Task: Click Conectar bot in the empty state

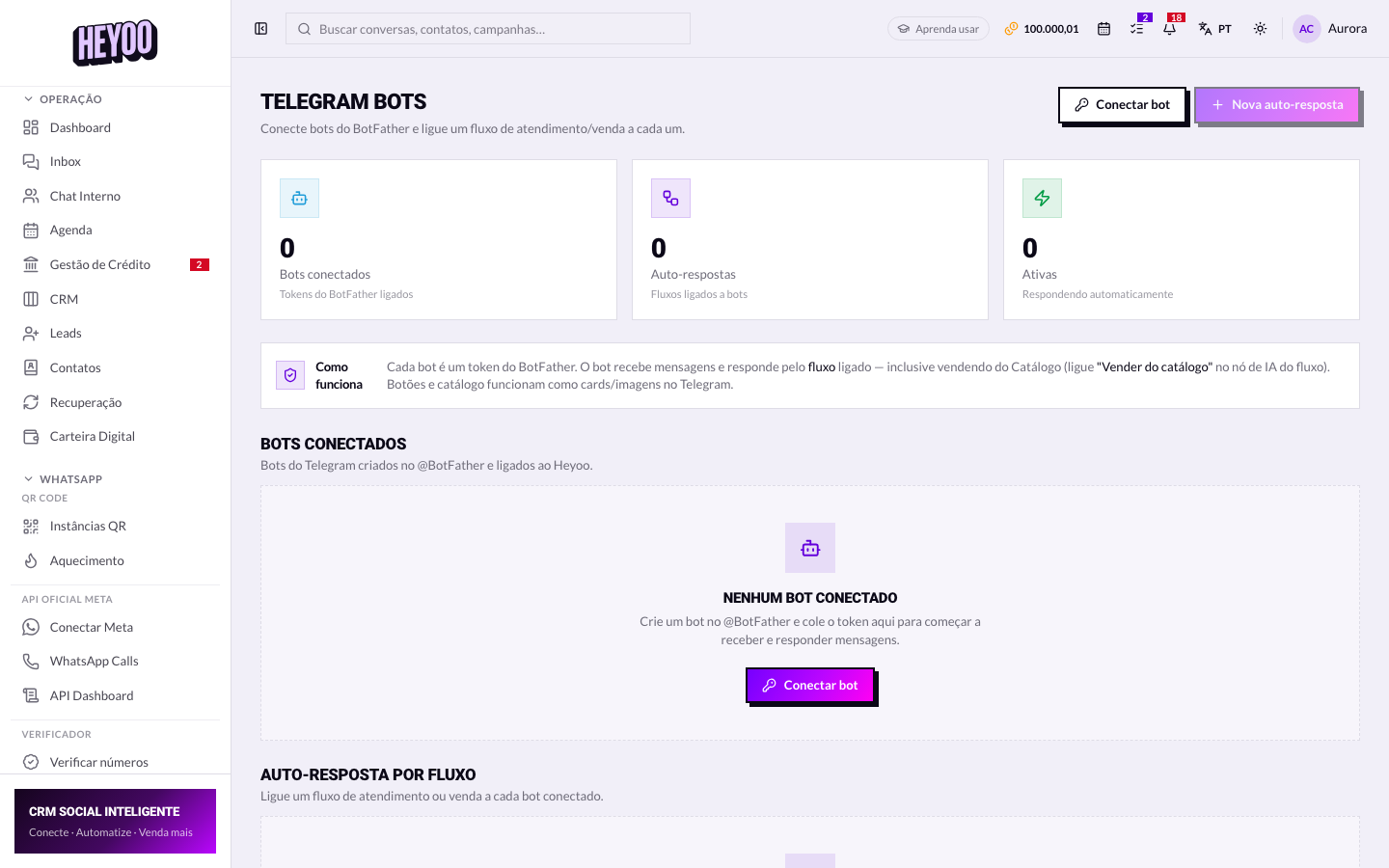Action: [x=810, y=686]
